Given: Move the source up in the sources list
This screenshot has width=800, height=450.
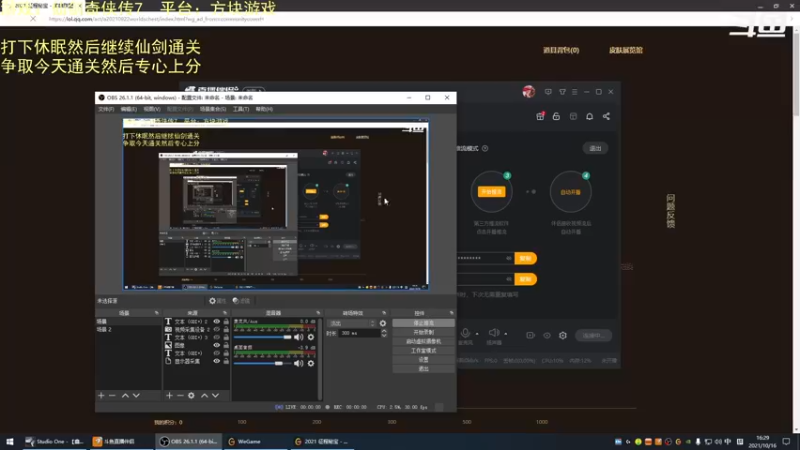Looking at the screenshot, I should [x=204, y=395].
